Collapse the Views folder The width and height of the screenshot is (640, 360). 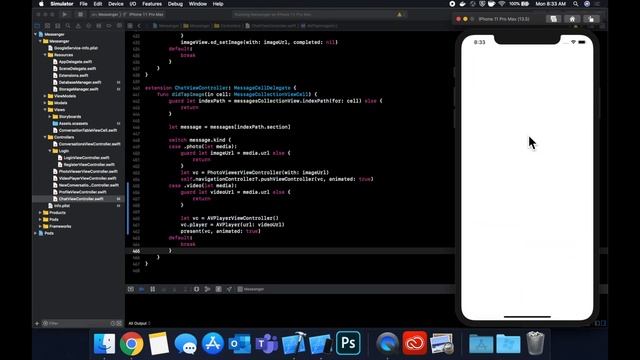click(x=45, y=110)
